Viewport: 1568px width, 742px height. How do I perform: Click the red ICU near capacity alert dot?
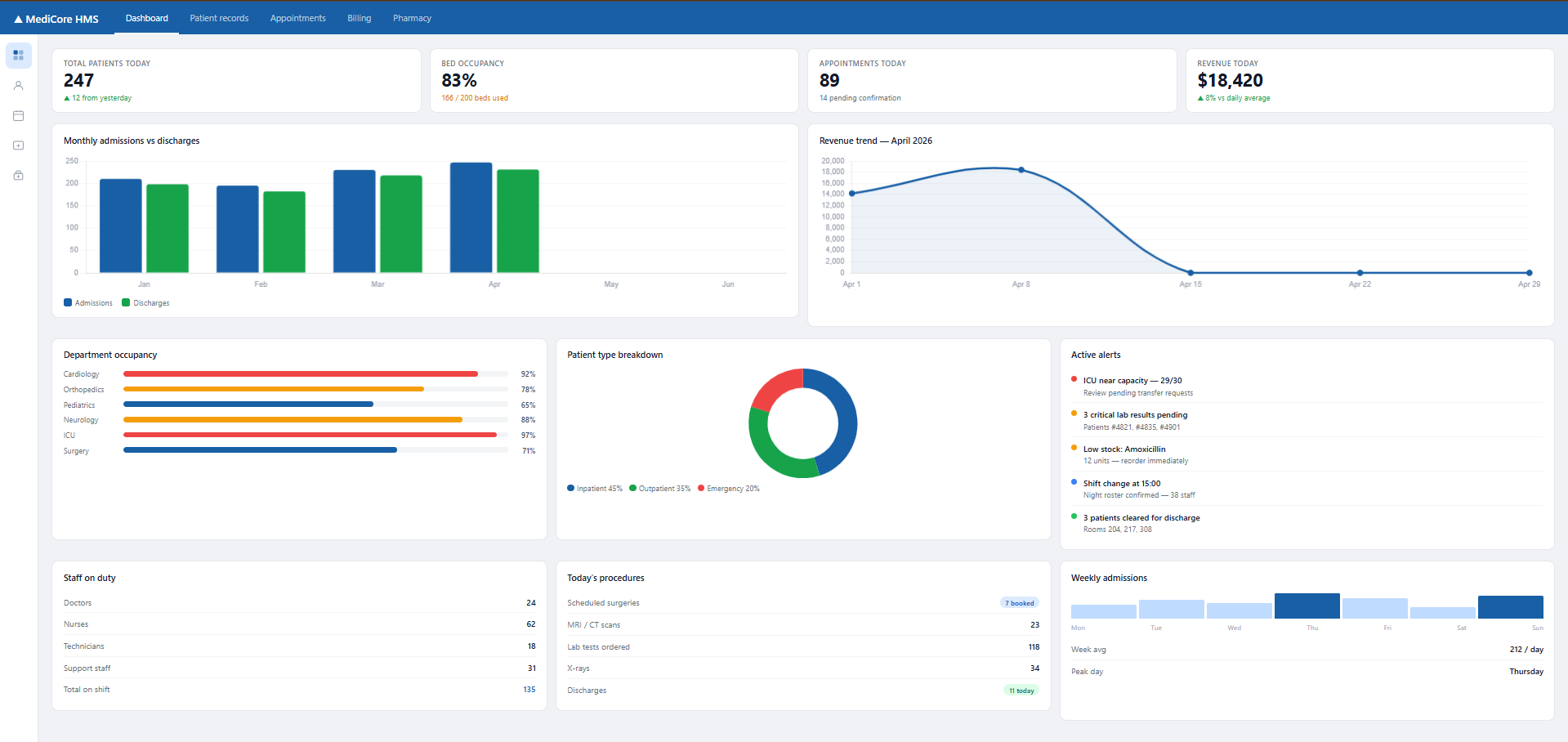click(1074, 379)
